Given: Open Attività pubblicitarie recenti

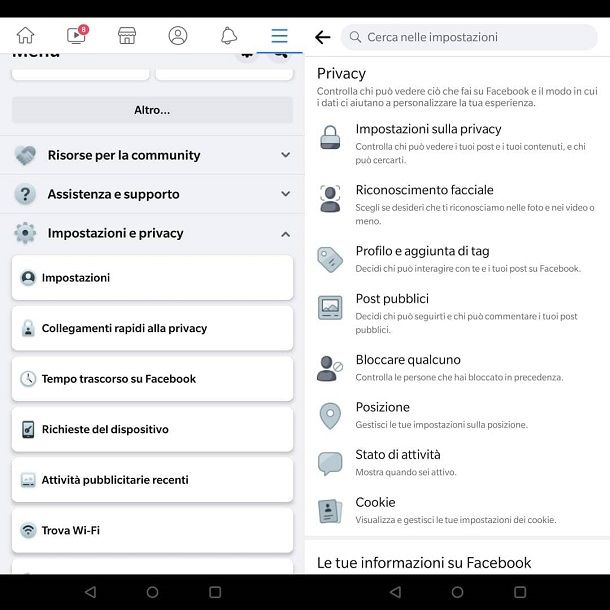Looking at the screenshot, I should pos(152,480).
